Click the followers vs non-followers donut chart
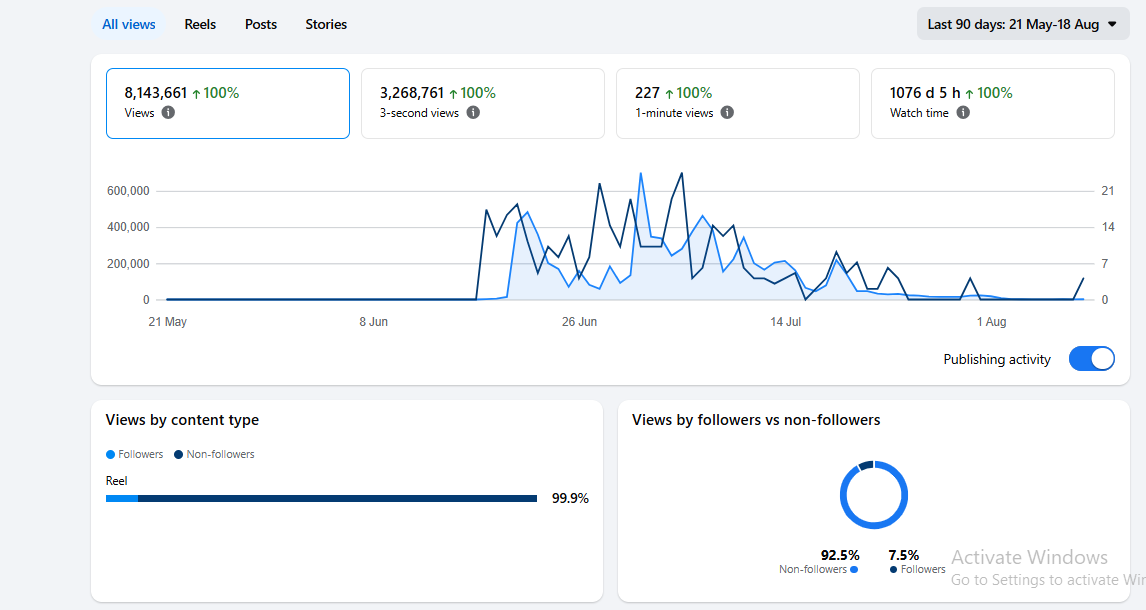The height and width of the screenshot is (610, 1146). click(x=873, y=495)
